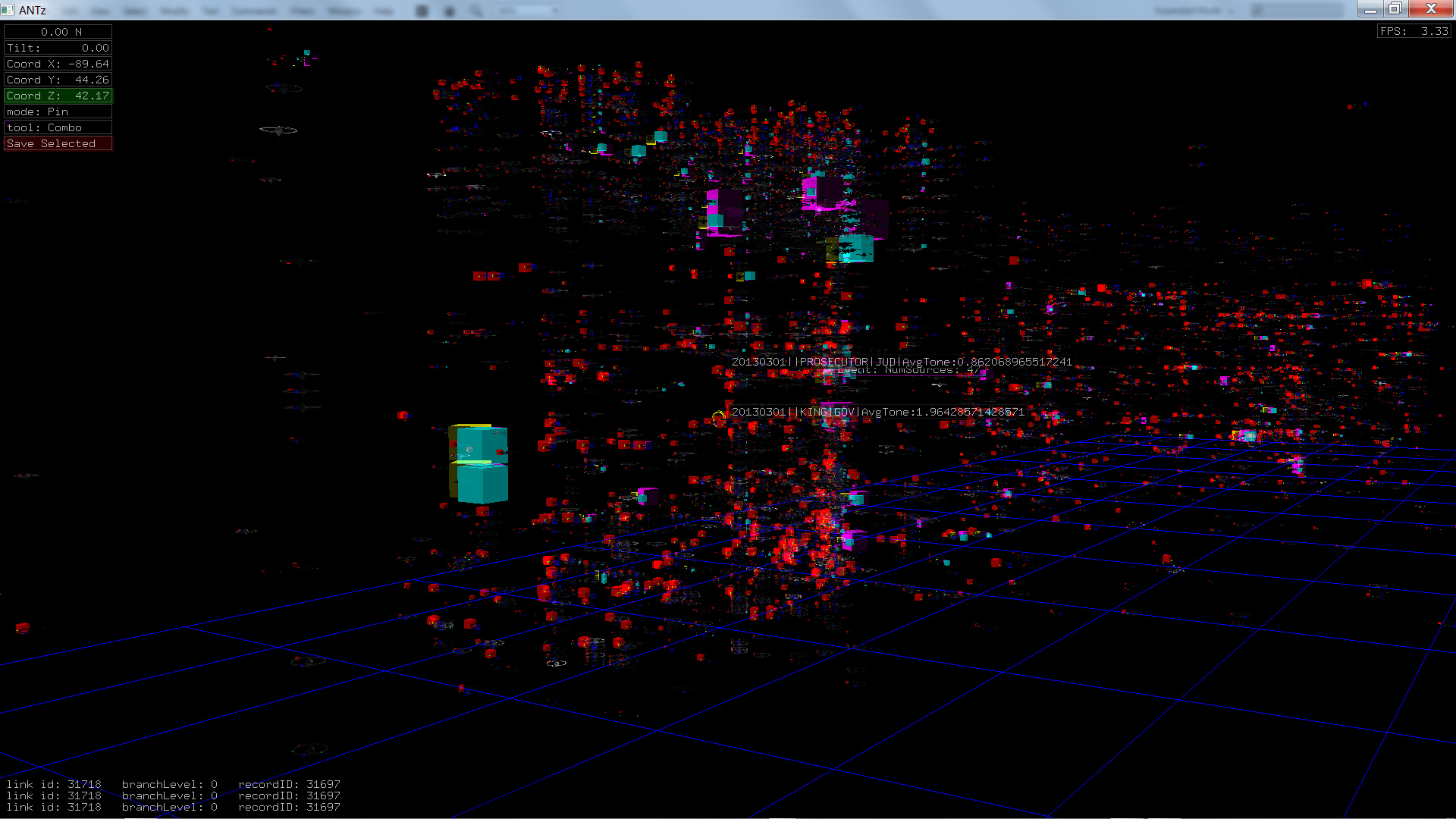Select the lower large cyan cube node
This screenshot has height=819, width=1456.
pyautogui.click(x=482, y=485)
